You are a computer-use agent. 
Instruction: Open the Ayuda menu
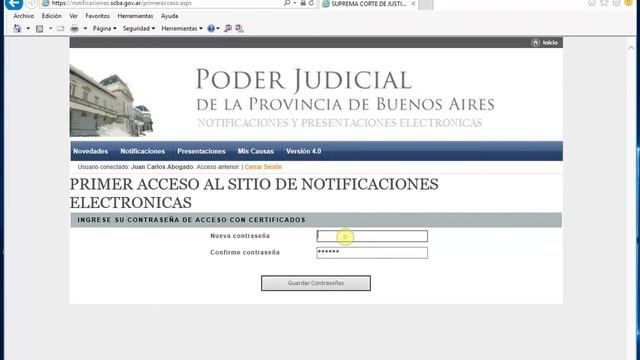169,16
